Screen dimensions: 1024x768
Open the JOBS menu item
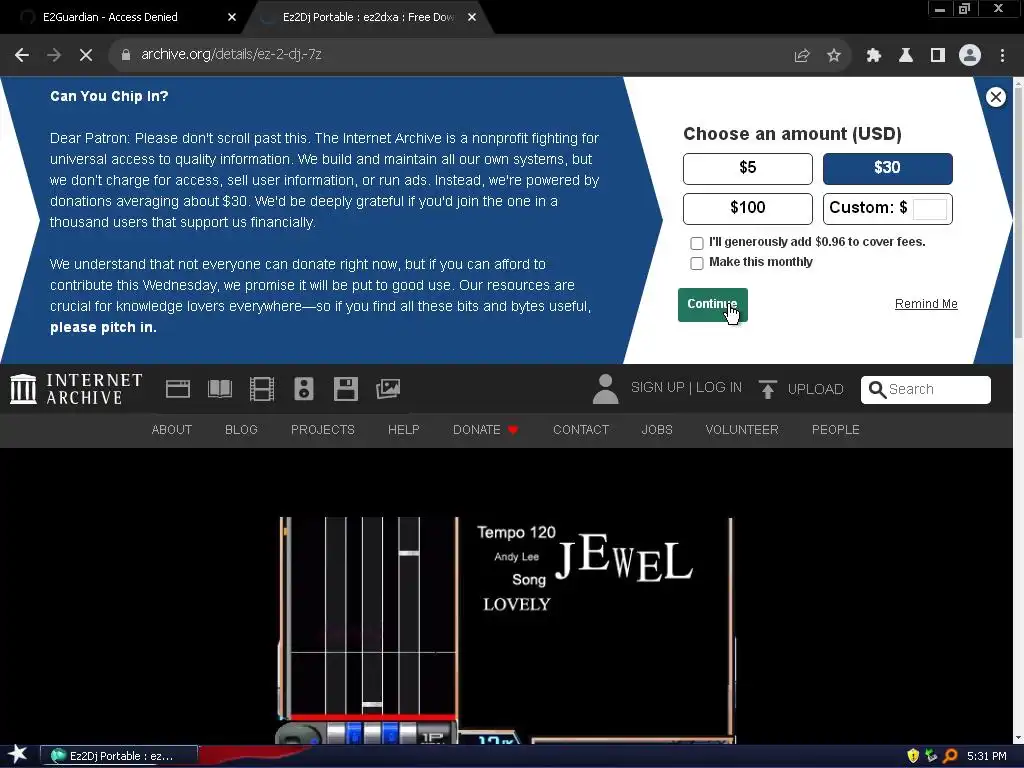[x=657, y=430]
